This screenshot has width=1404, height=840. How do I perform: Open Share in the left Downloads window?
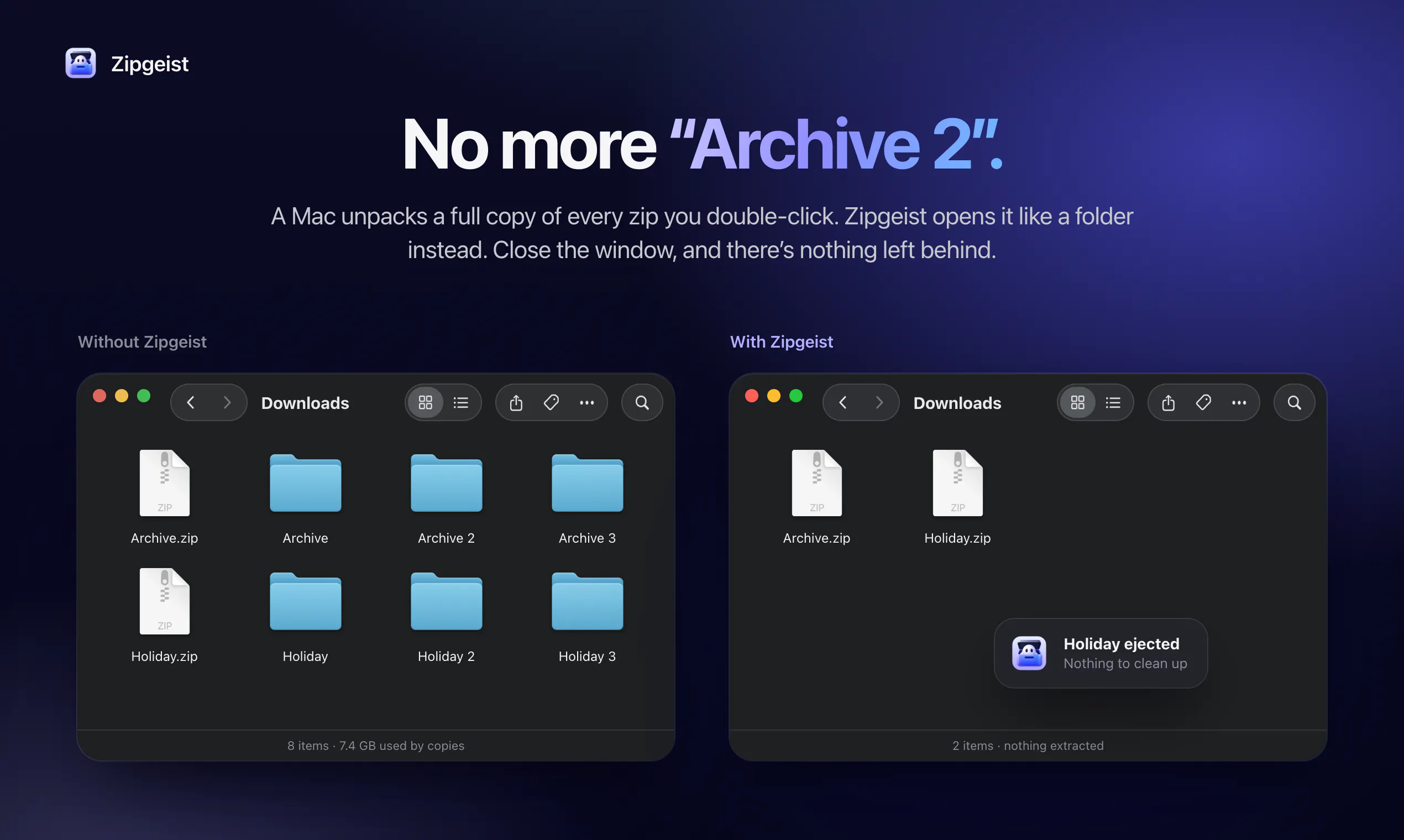click(x=516, y=402)
